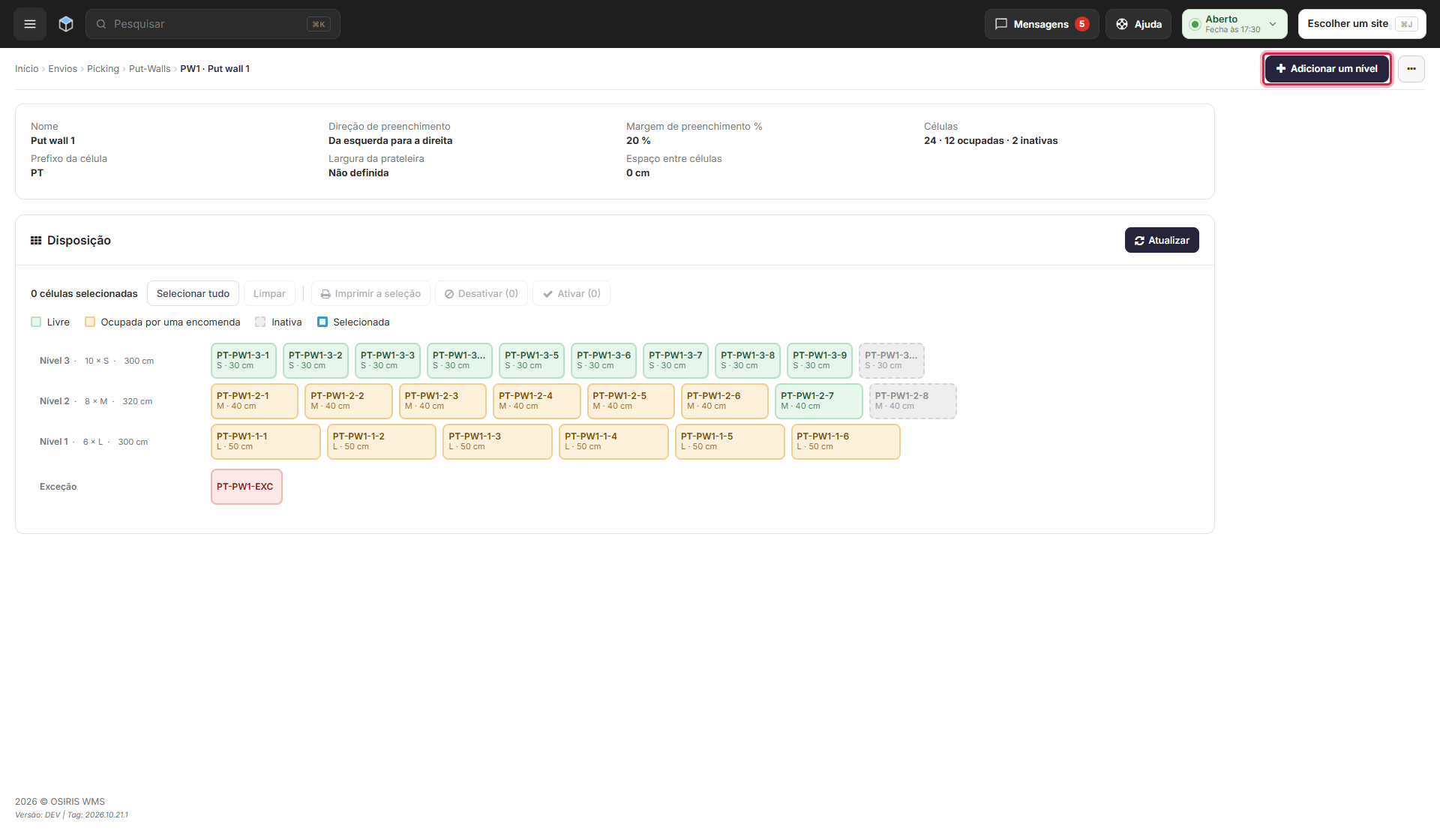Image resolution: width=1440 pixels, height=840 pixels.
Task: Select free cell PT-PW1-2-7
Action: [819, 401]
